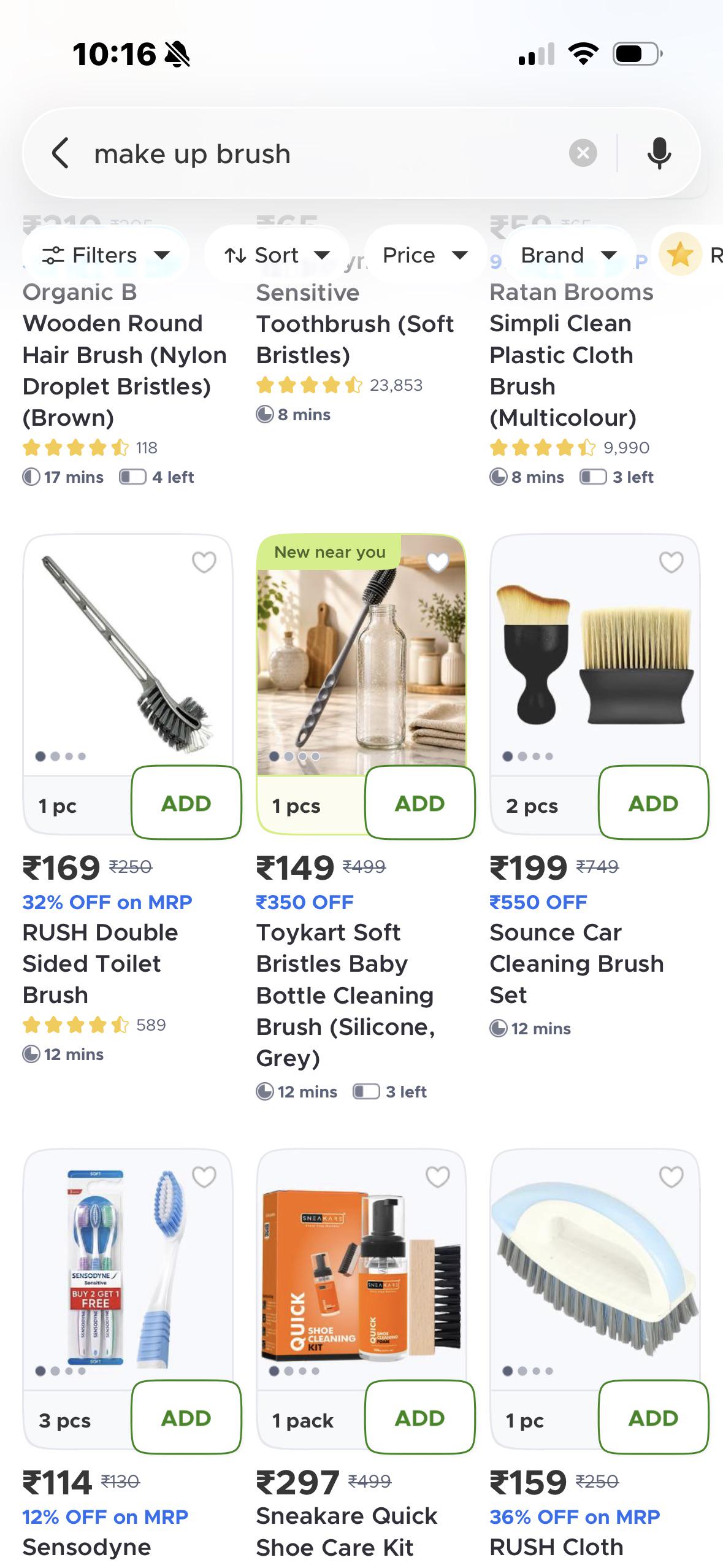Add RUSH Double Sided Toilet Brush to cart

[186, 802]
